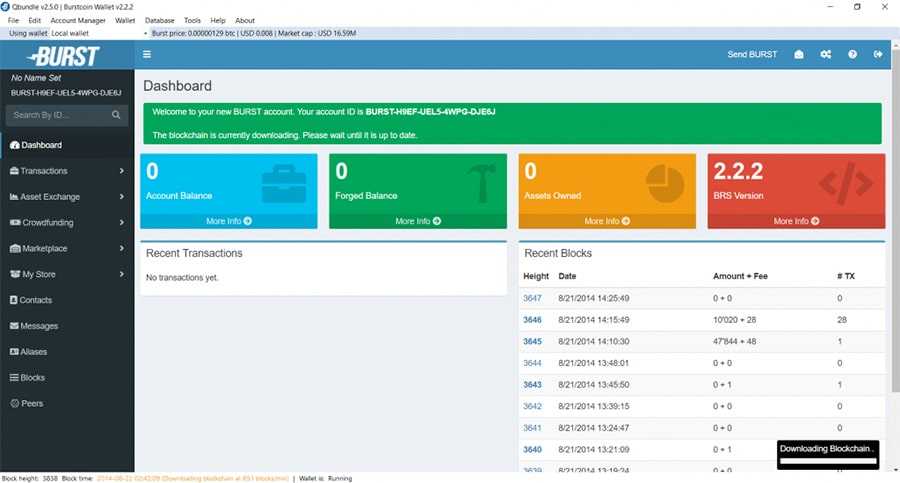Open the Database menu

(159, 20)
